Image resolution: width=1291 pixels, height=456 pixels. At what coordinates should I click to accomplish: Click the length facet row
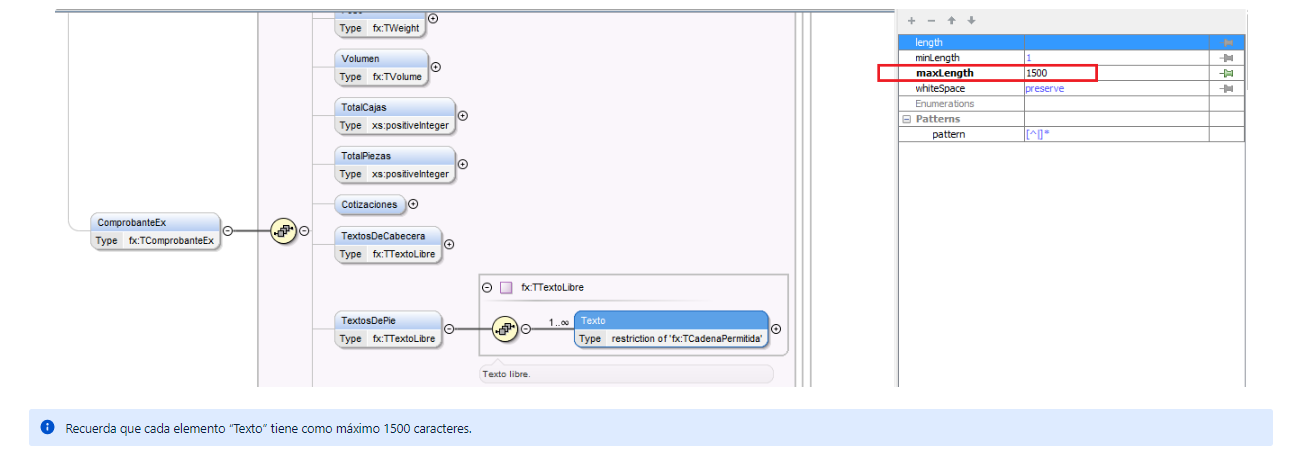coord(1071,42)
